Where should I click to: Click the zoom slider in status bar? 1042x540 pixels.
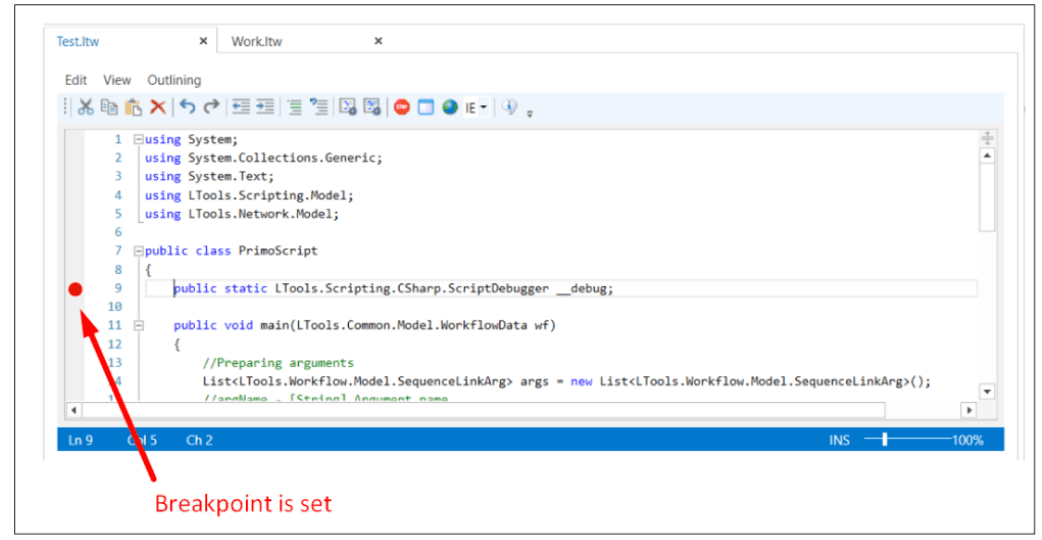[884, 440]
